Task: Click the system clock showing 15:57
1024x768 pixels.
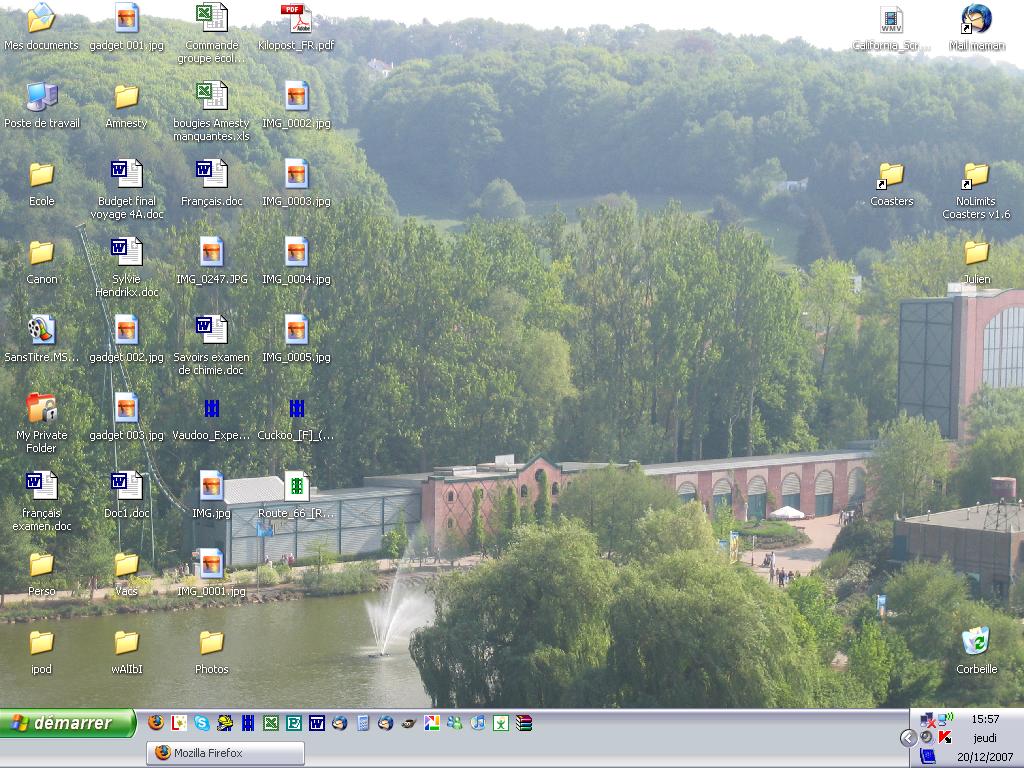Action: [985, 719]
